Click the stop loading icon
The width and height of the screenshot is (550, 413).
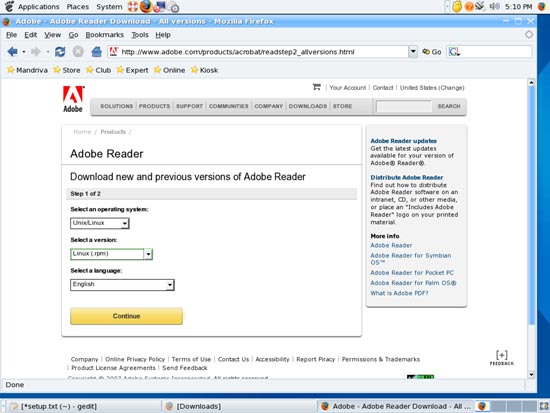click(78, 52)
